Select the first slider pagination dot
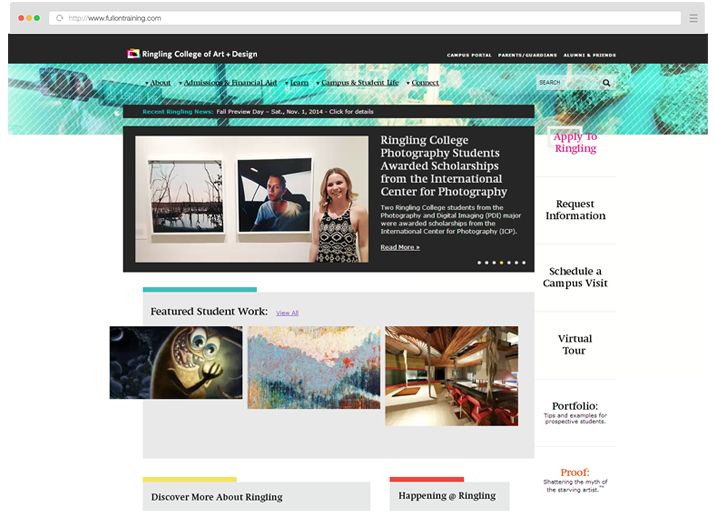This screenshot has height=515, width=715. (479, 263)
